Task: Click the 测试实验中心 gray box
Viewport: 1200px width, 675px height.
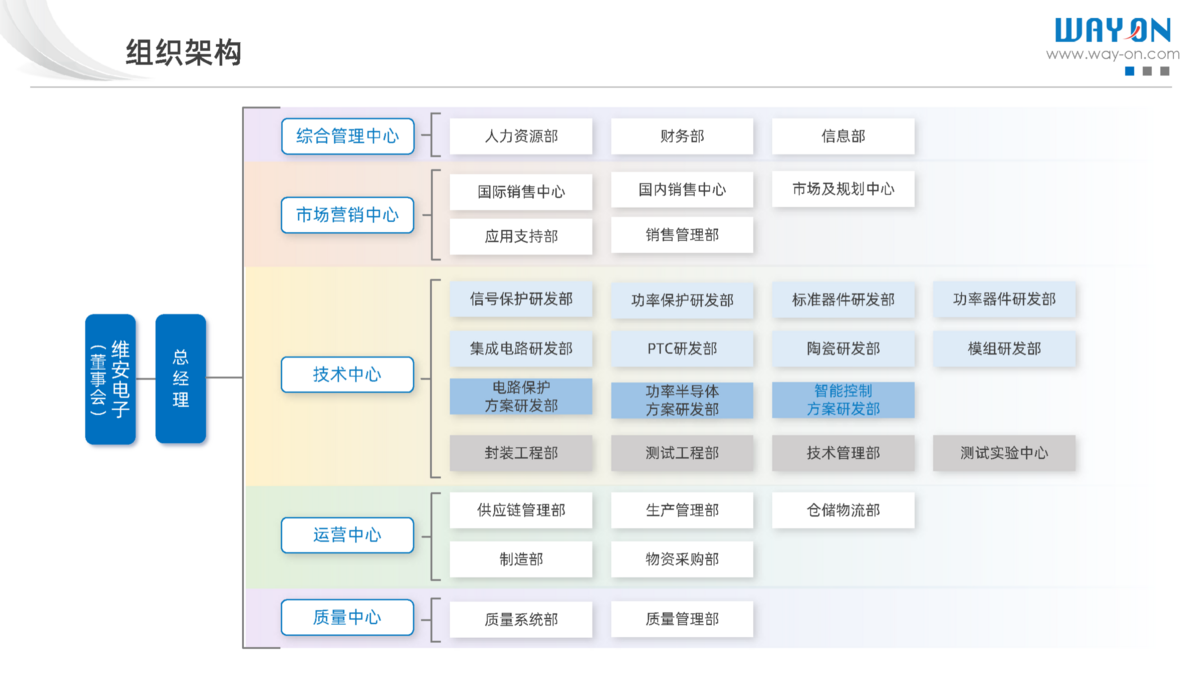Action: coord(1004,453)
